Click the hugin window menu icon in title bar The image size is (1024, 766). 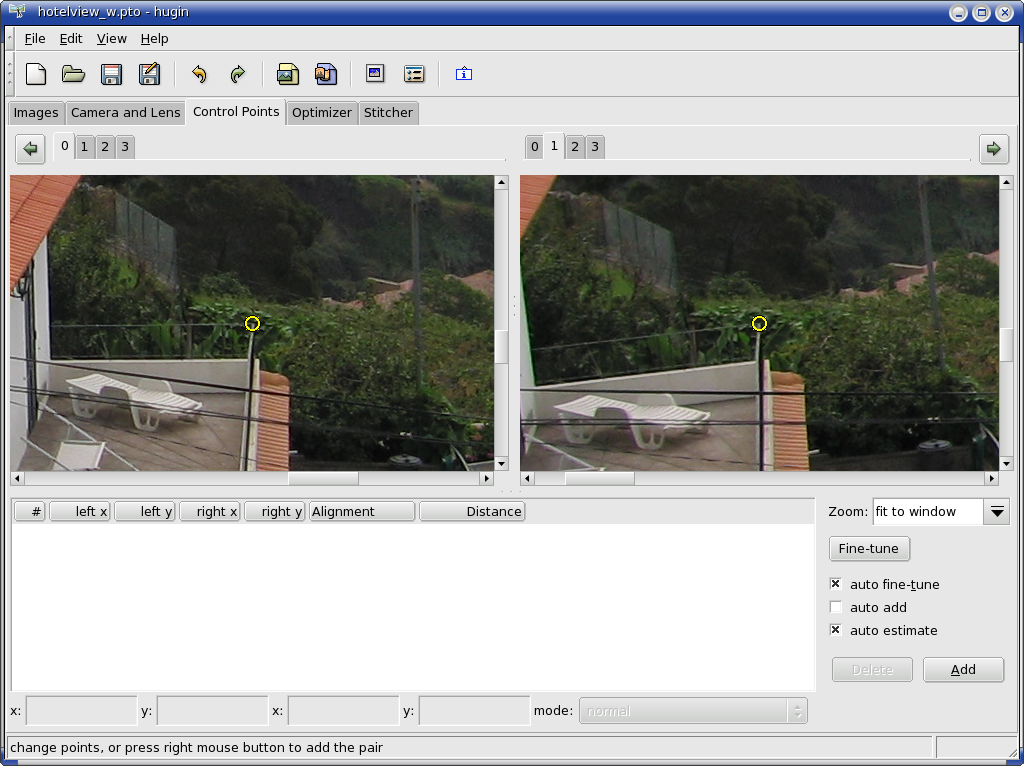(18, 12)
